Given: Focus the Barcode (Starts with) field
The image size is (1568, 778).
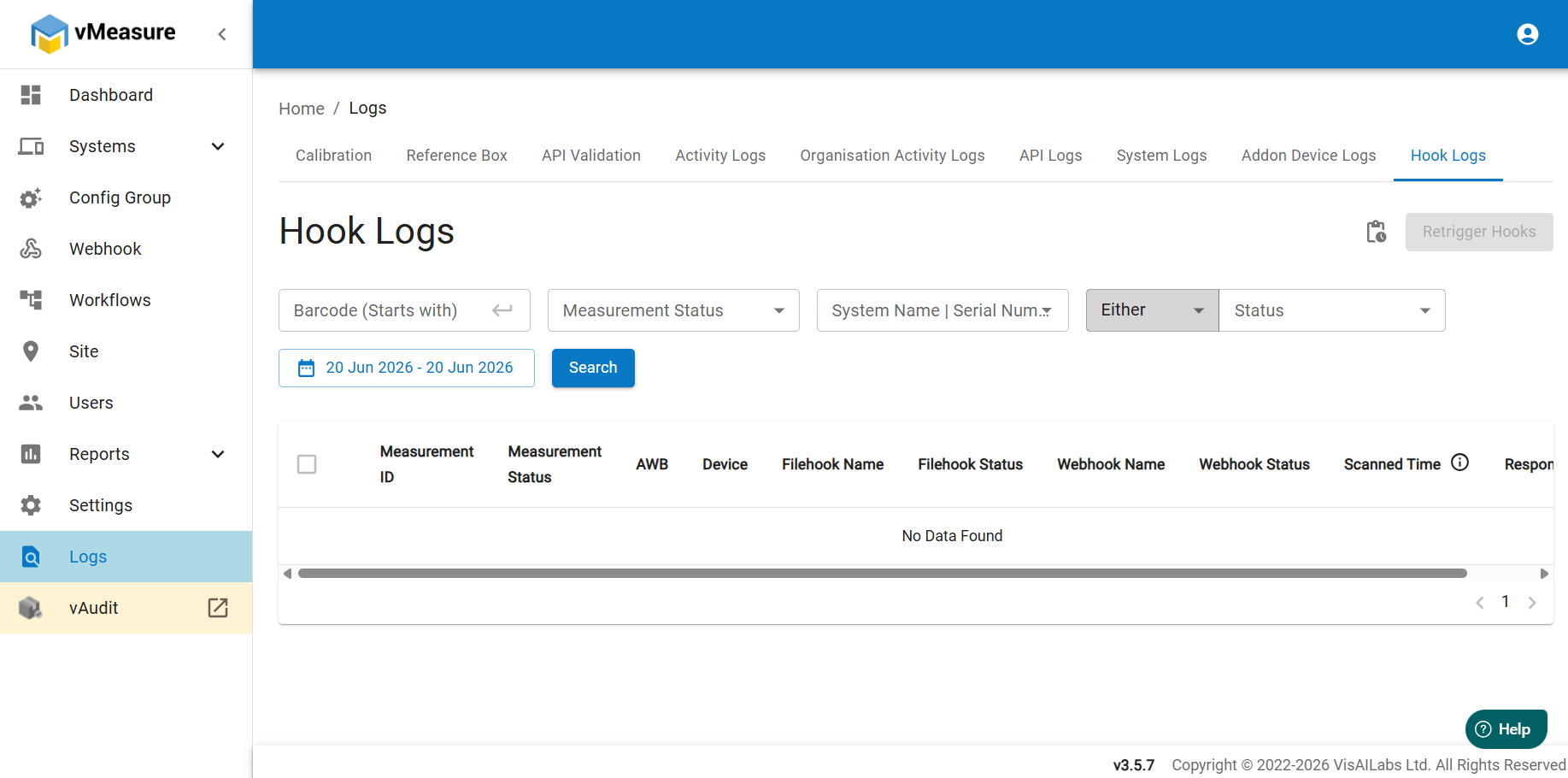Looking at the screenshot, I should [x=404, y=310].
